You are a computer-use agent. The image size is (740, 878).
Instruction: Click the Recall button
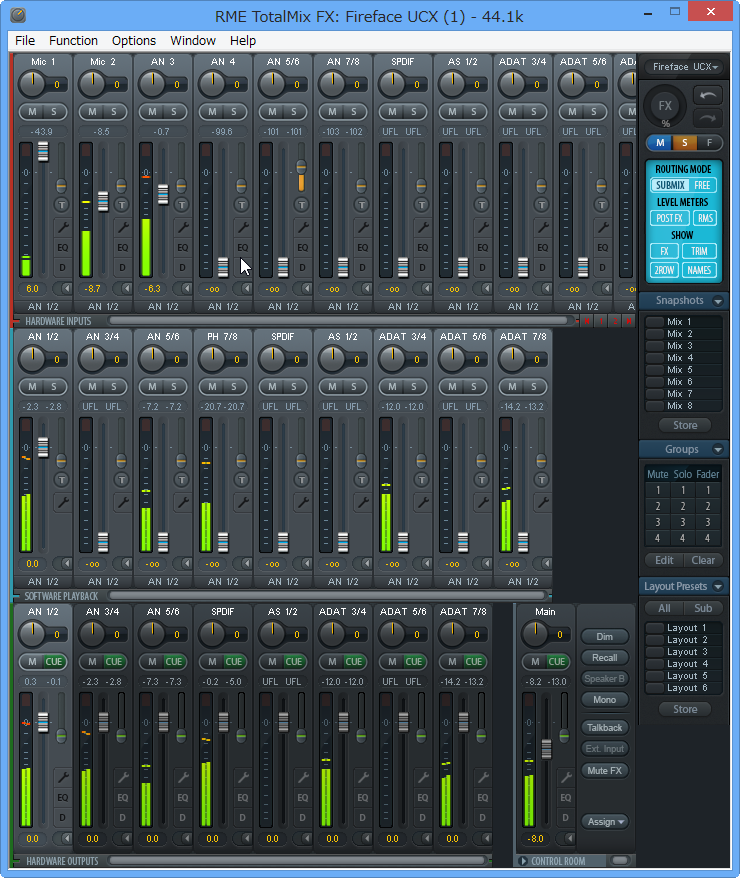605,657
